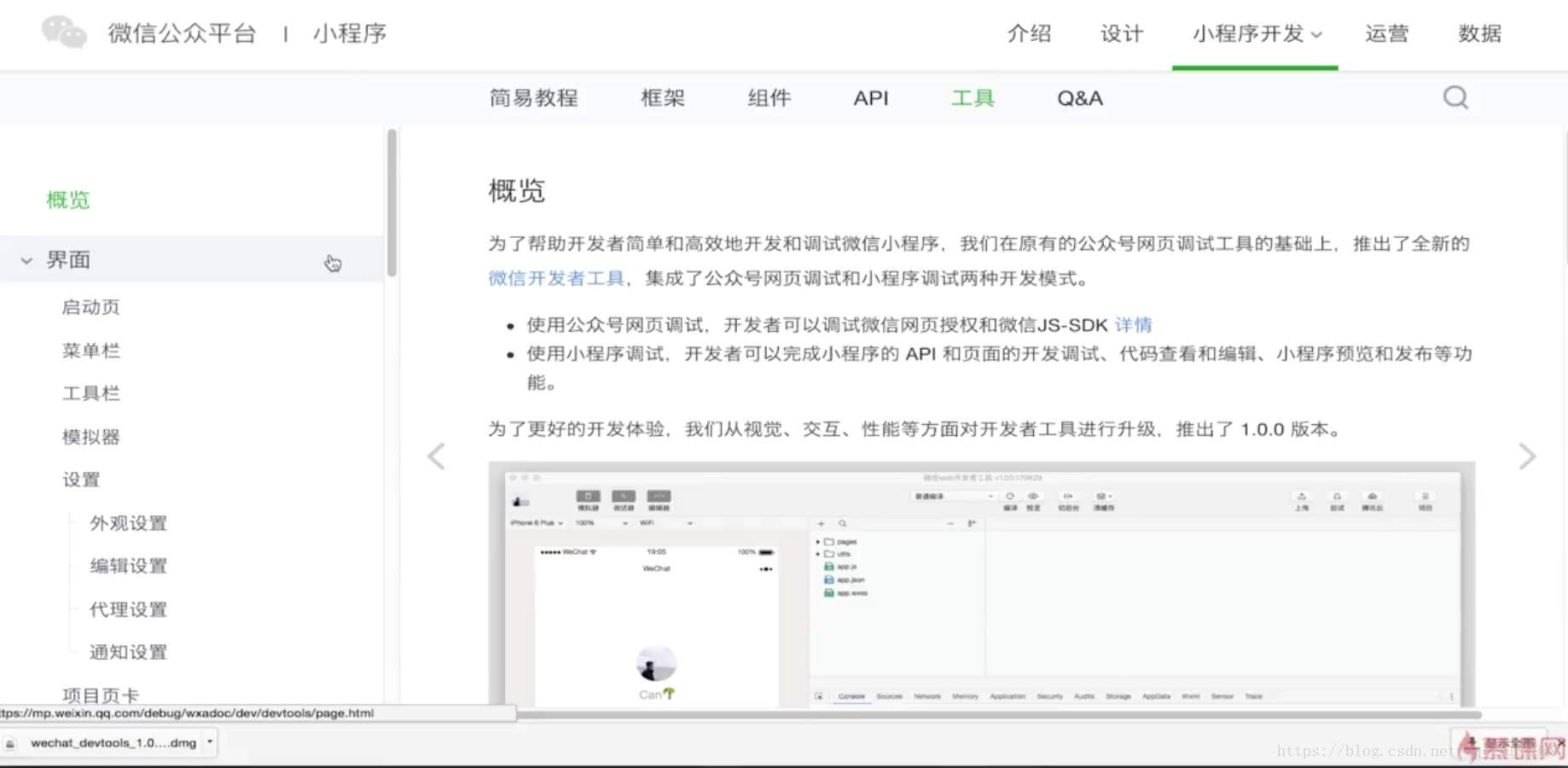Switch to the 框架 tab
Screen dimensions: 1568x768
663,98
